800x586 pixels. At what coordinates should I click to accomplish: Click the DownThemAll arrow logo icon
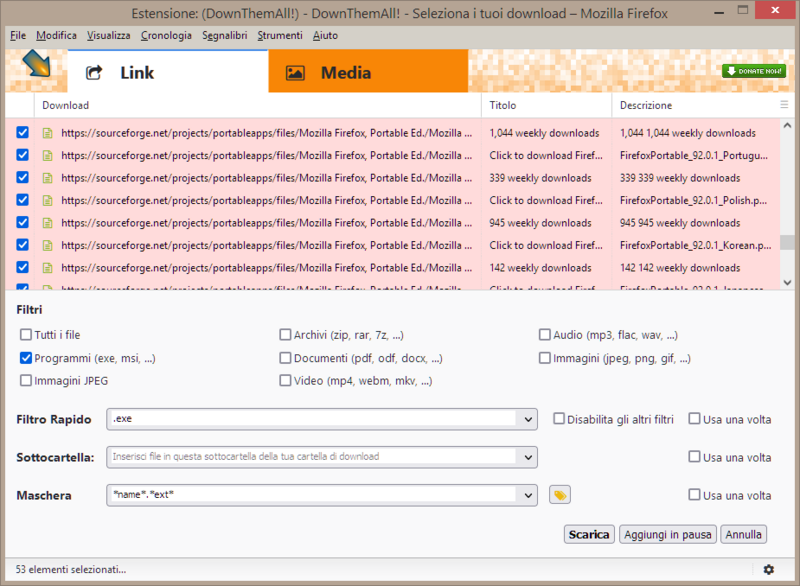(x=37, y=63)
